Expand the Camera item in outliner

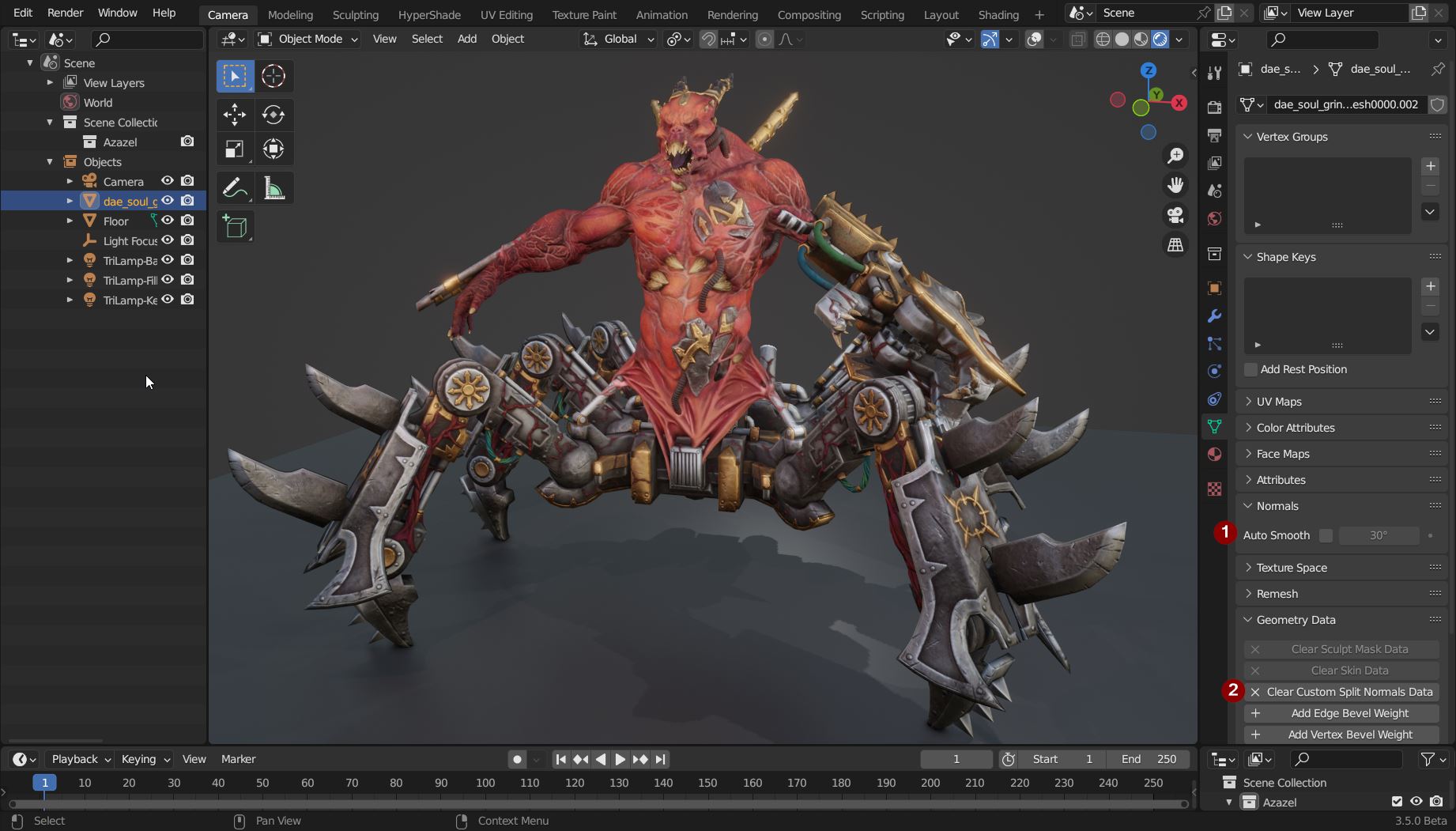tap(70, 181)
